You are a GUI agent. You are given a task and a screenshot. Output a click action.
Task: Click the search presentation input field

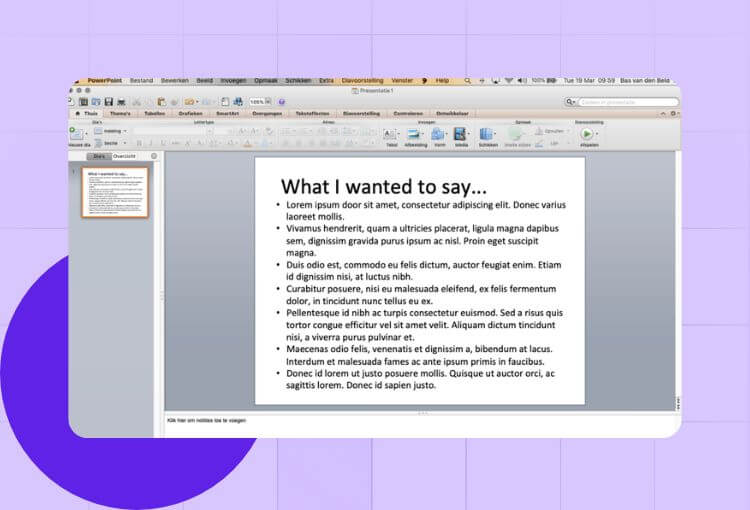click(628, 102)
